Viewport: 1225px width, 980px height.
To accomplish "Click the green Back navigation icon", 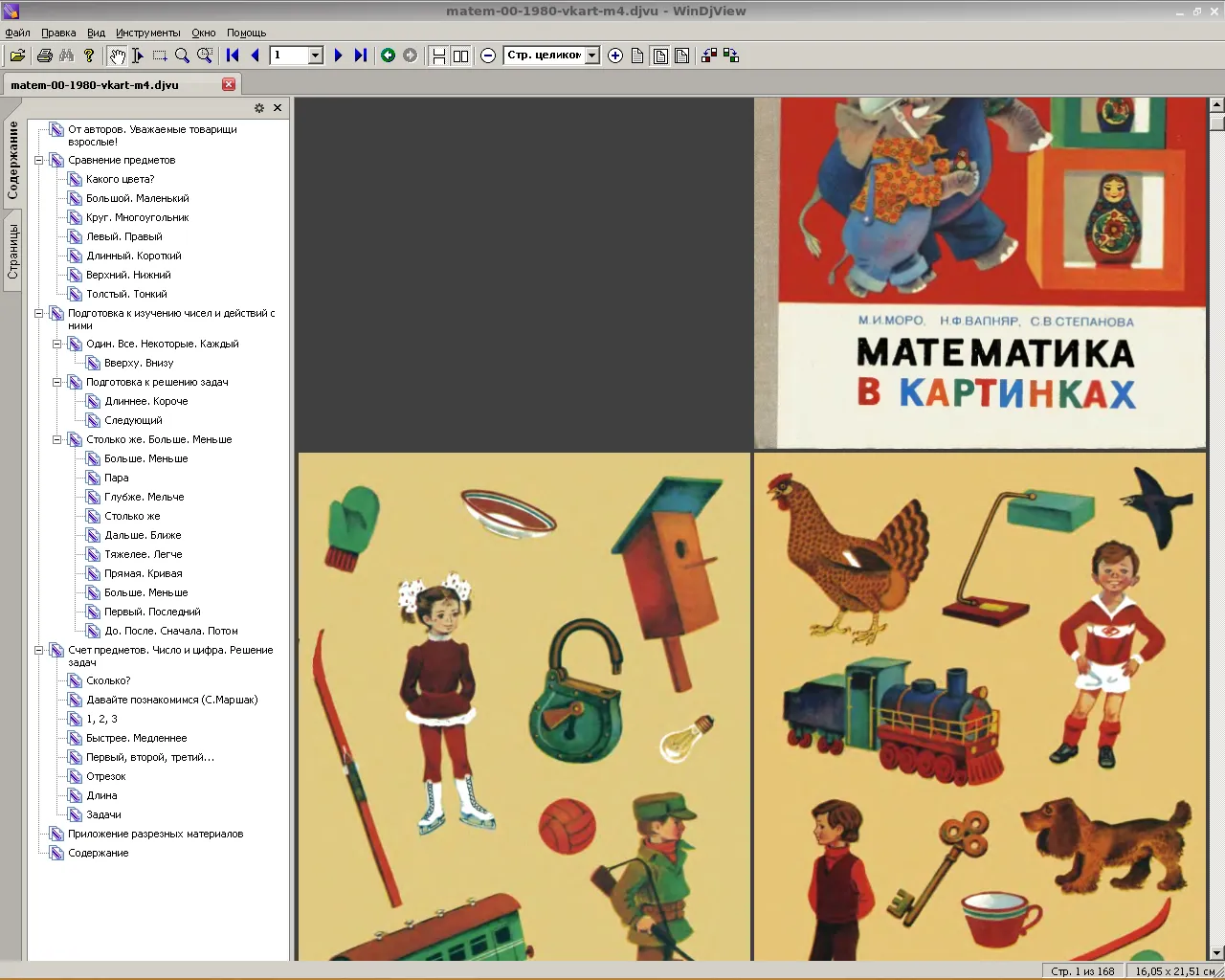I will point(388,56).
